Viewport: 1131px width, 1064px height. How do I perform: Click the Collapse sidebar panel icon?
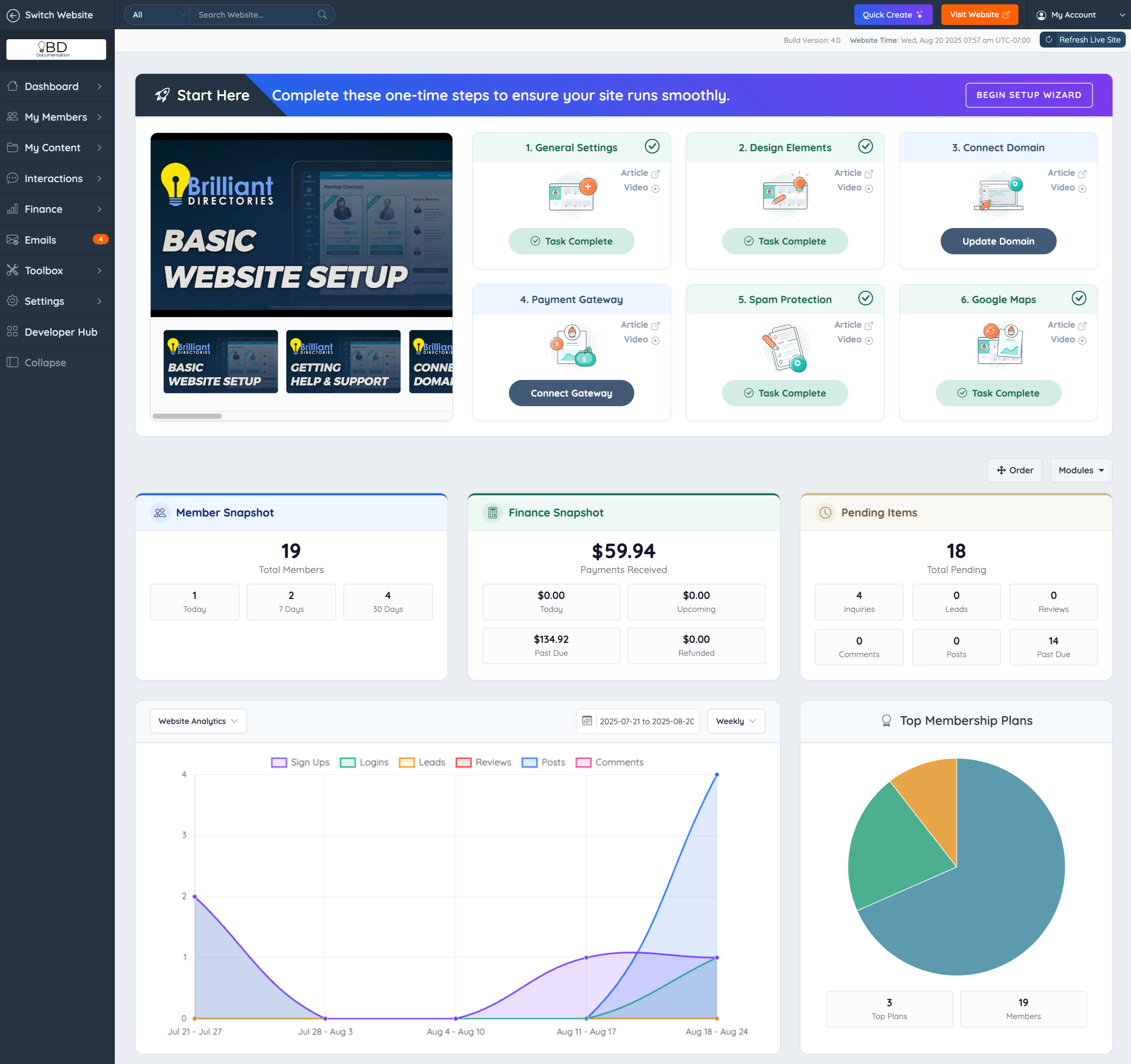coord(13,362)
